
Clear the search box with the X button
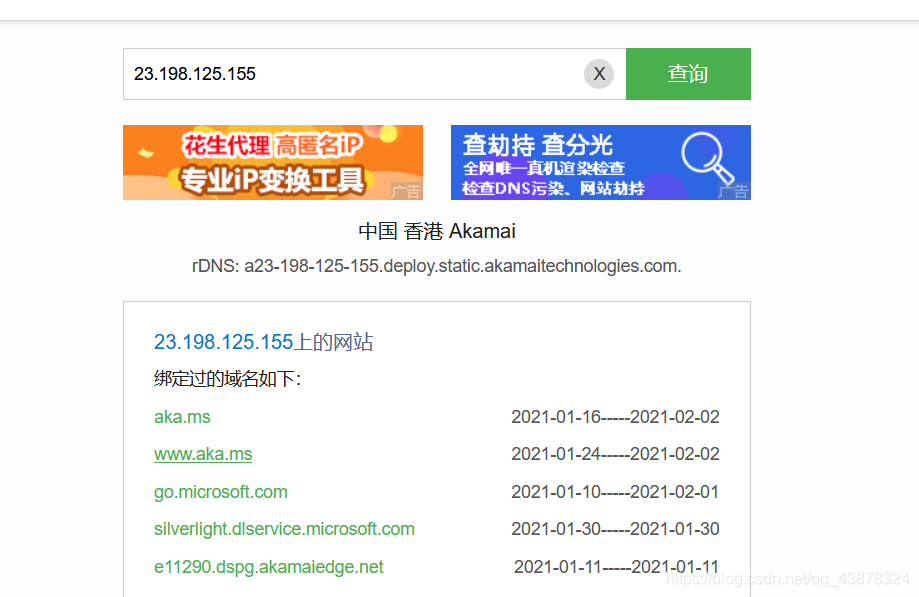(x=598, y=74)
